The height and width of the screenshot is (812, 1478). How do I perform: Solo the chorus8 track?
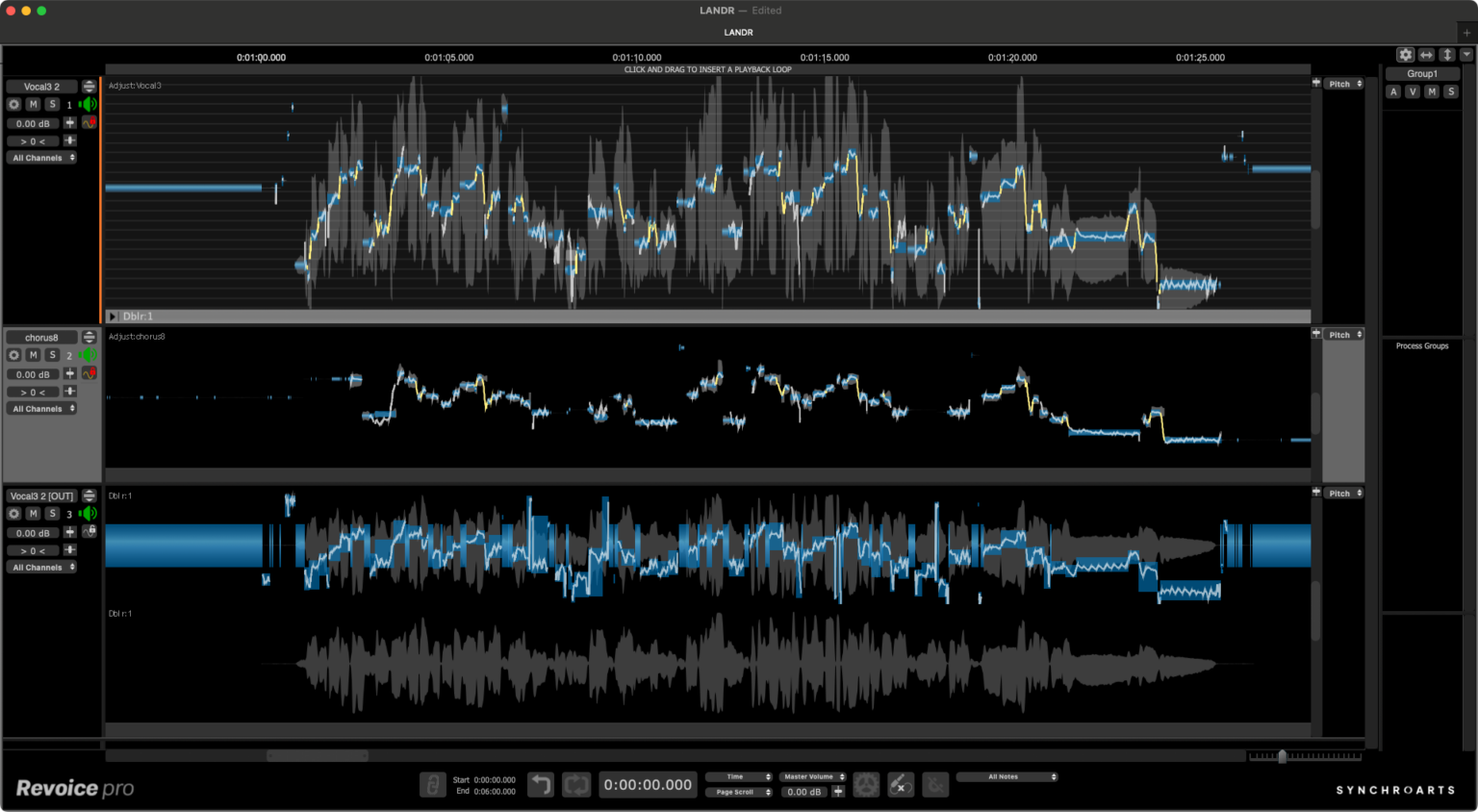(52, 355)
